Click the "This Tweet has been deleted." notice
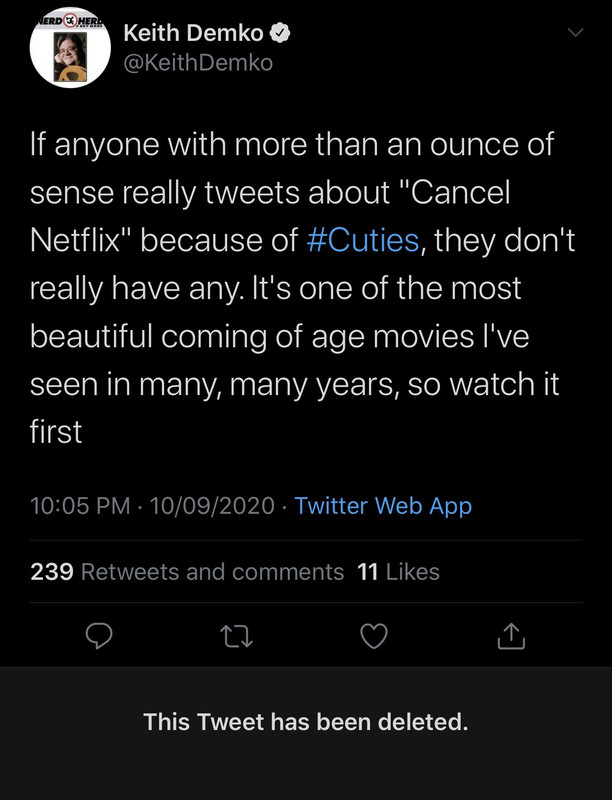Viewport: 612px width, 800px height. [x=306, y=721]
